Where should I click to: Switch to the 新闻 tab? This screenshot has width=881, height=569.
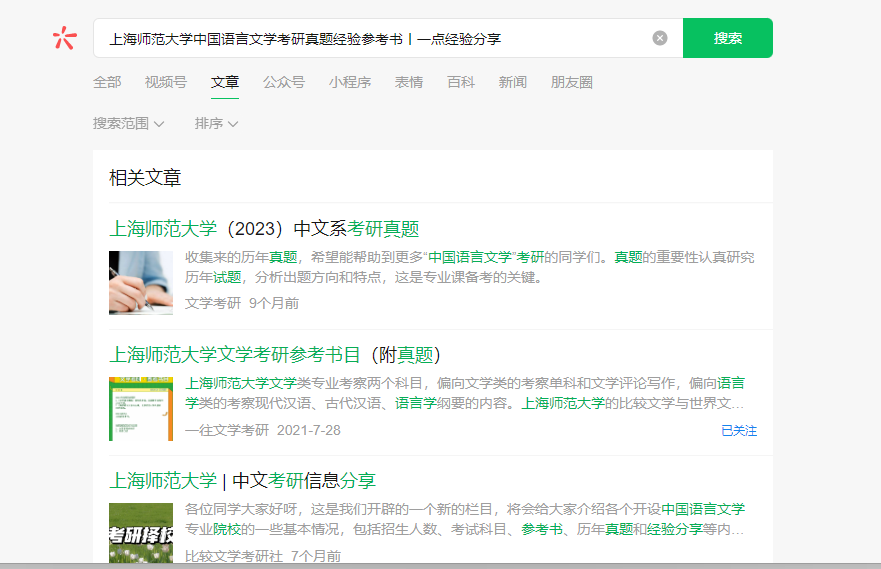(512, 83)
